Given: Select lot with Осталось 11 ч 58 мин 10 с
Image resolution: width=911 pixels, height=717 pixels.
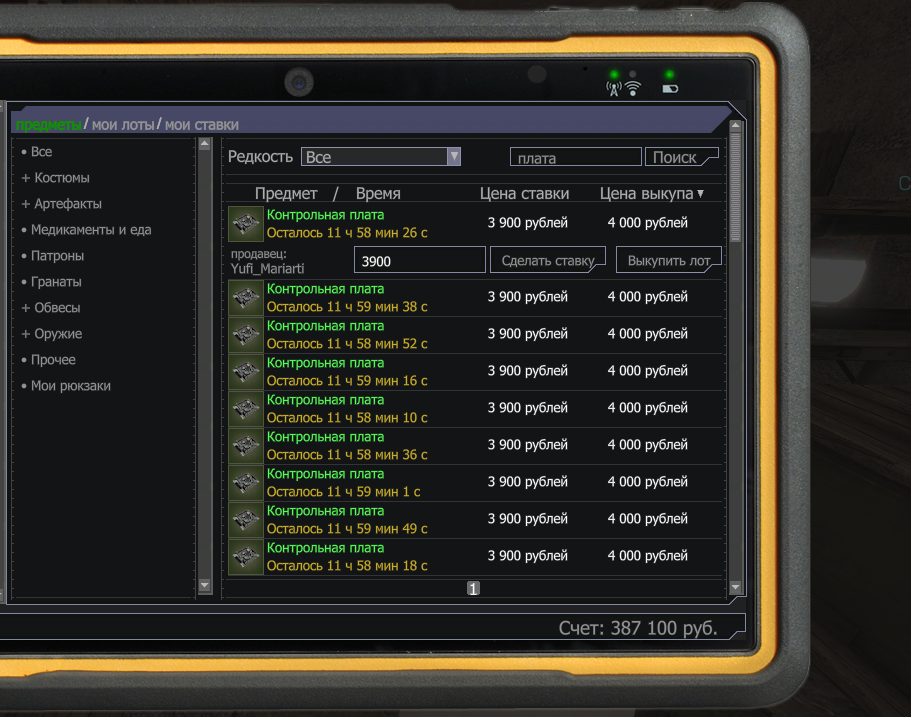Looking at the screenshot, I should click(475, 409).
